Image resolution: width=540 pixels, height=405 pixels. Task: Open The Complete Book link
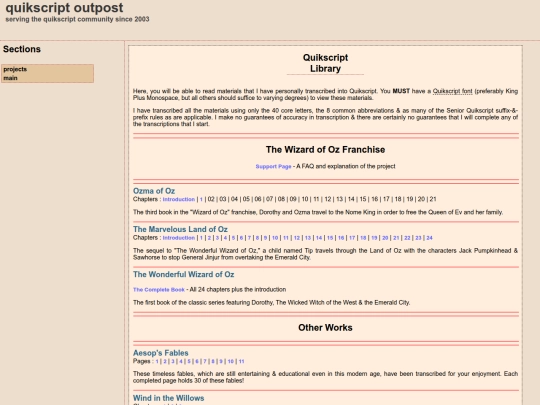pos(159,290)
